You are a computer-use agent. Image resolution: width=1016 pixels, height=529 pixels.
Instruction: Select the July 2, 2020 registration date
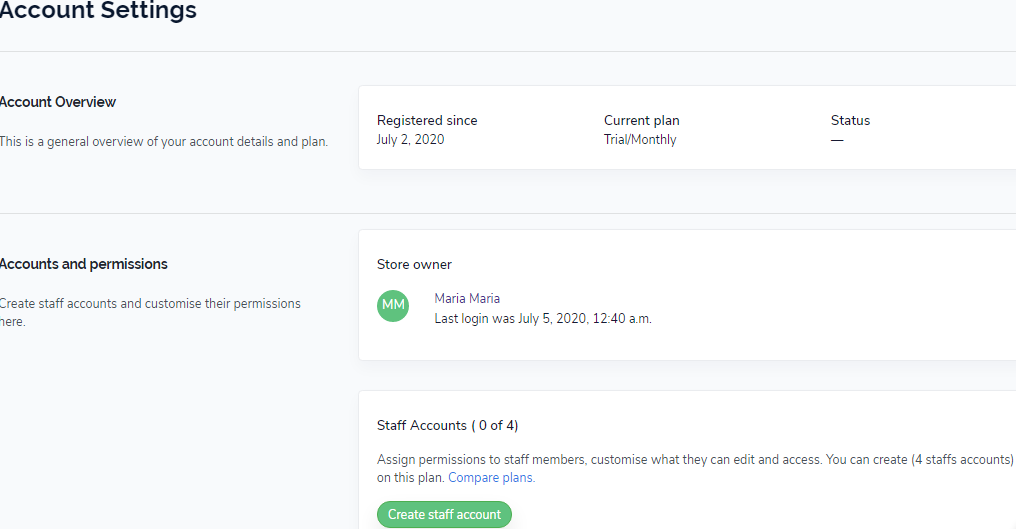(410, 140)
